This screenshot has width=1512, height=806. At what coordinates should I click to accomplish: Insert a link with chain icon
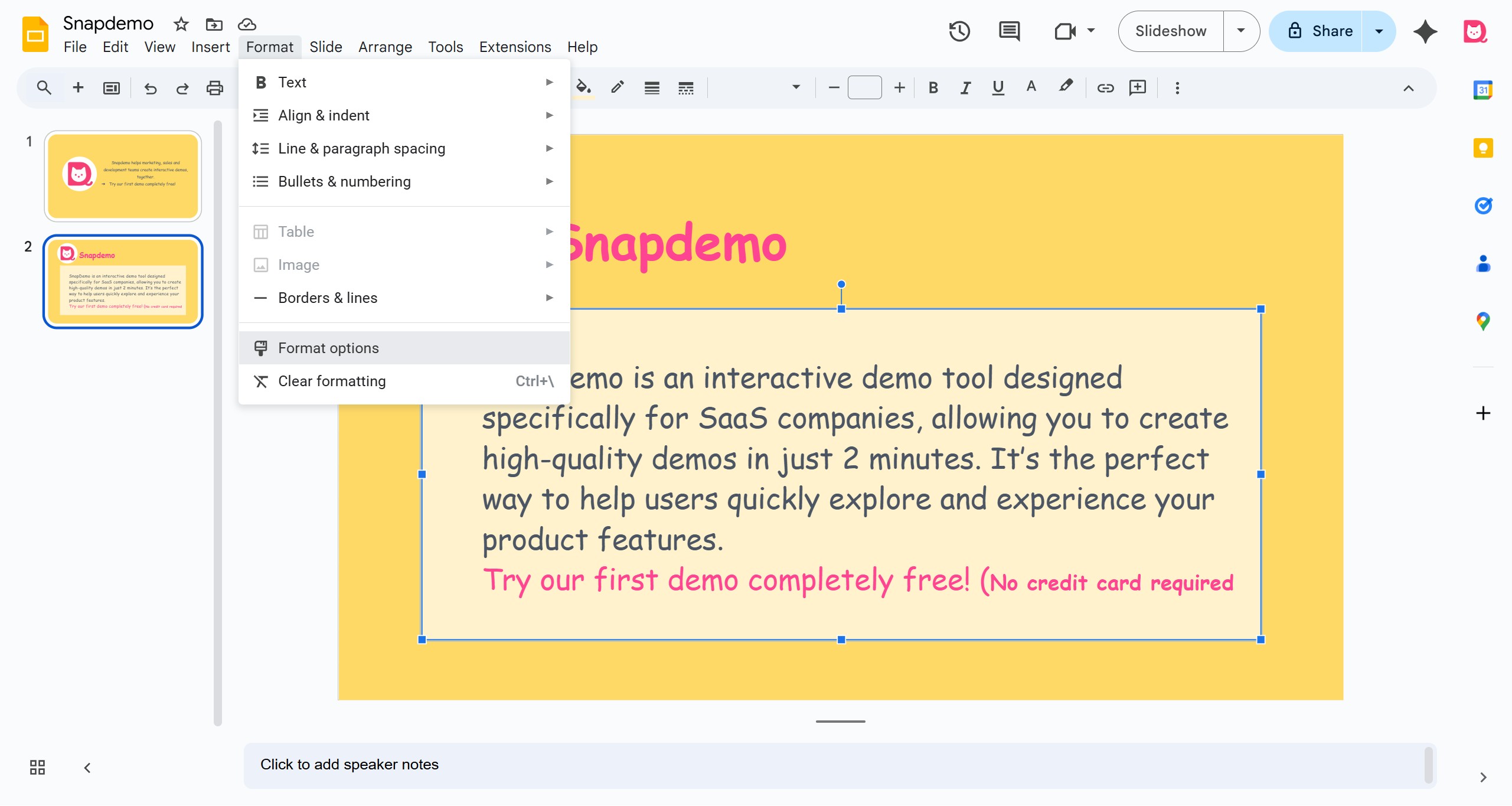(1105, 88)
